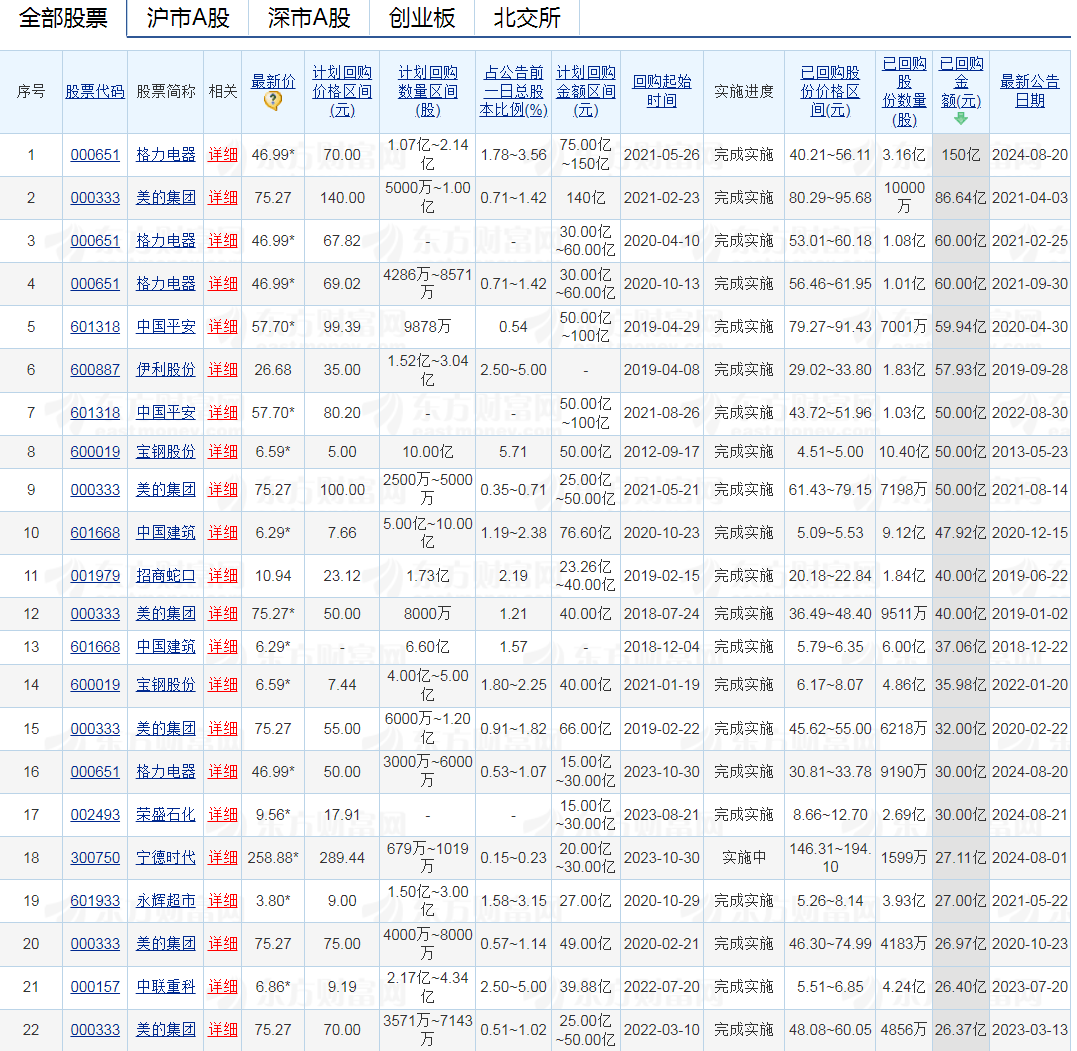Open the 宁德时代 stock name link
This screenshot has height=1051, width=1077.
pos(165,858)
